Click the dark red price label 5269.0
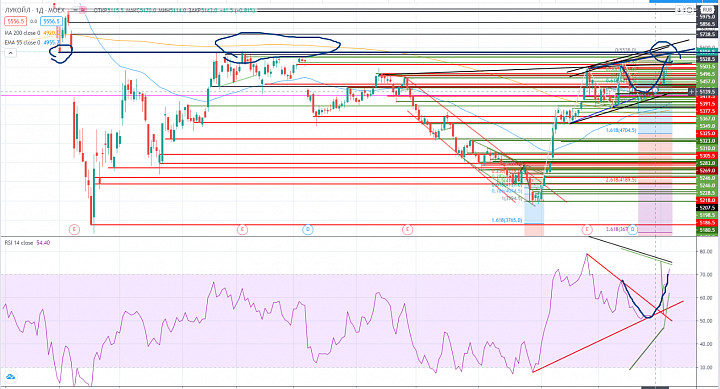 click(707, 170)
